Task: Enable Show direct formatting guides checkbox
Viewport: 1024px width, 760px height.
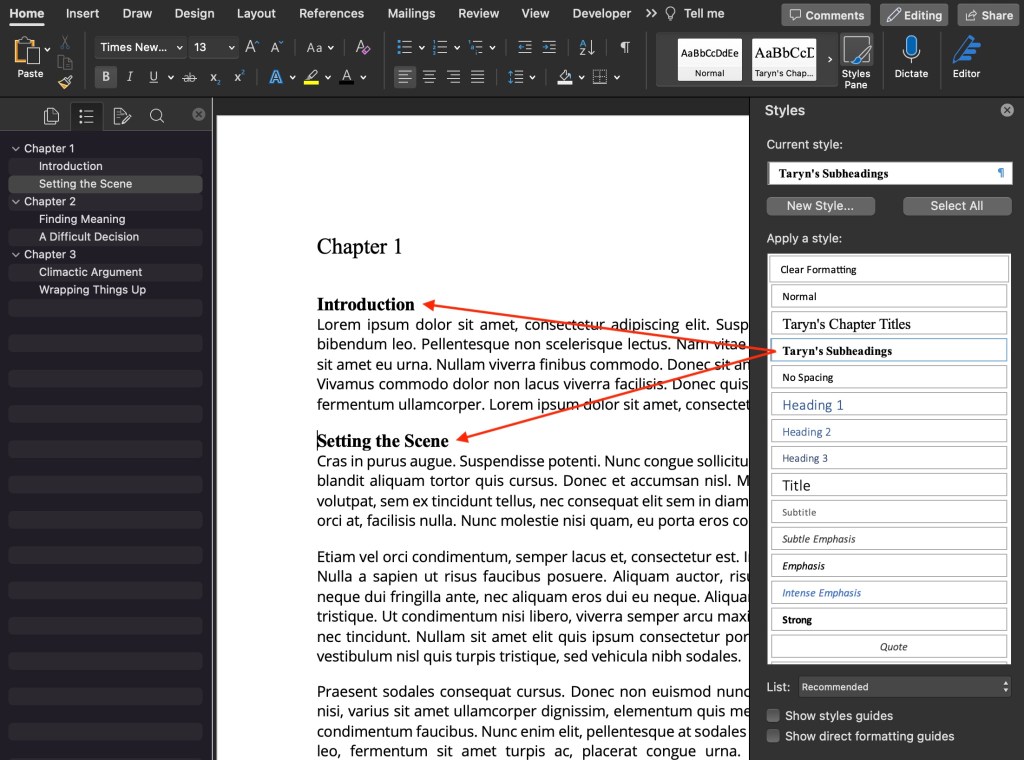Action: 773,736
